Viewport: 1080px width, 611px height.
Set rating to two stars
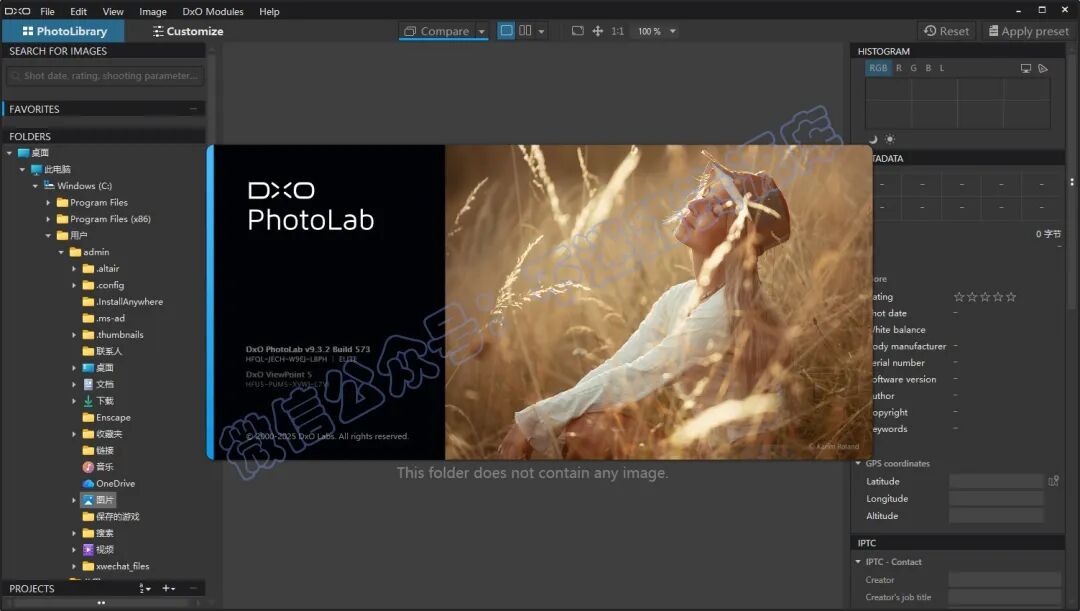972,297
